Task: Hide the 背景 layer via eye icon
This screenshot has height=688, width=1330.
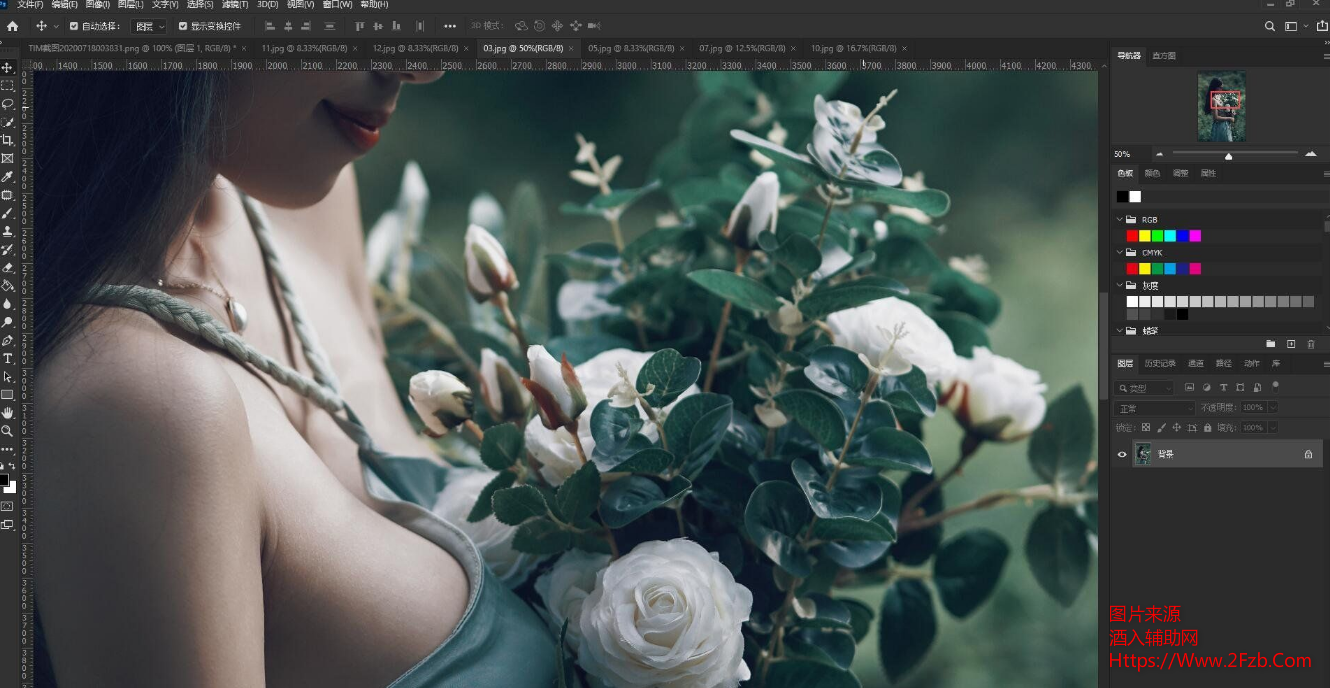Action: [x=1122, y=454]
